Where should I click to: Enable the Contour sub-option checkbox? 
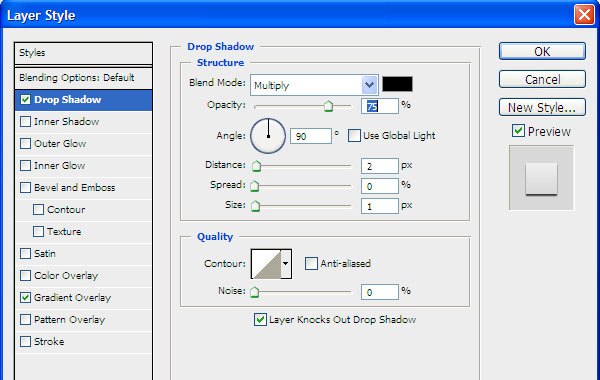pos(38,210)
